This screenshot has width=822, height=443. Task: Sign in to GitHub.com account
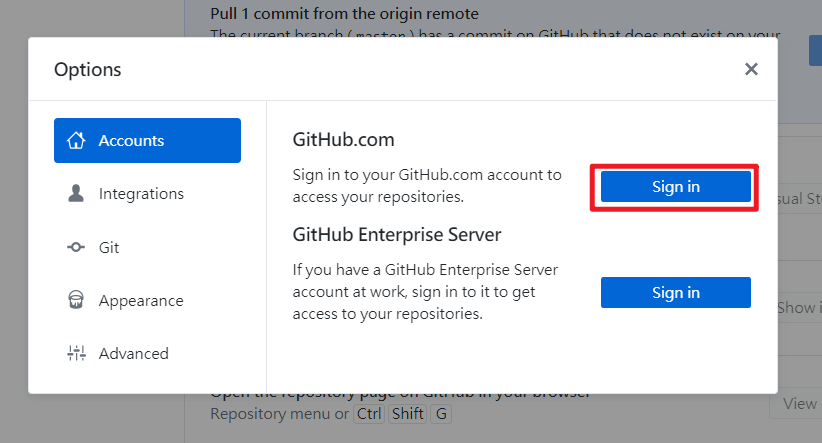(x=675, y=187)
